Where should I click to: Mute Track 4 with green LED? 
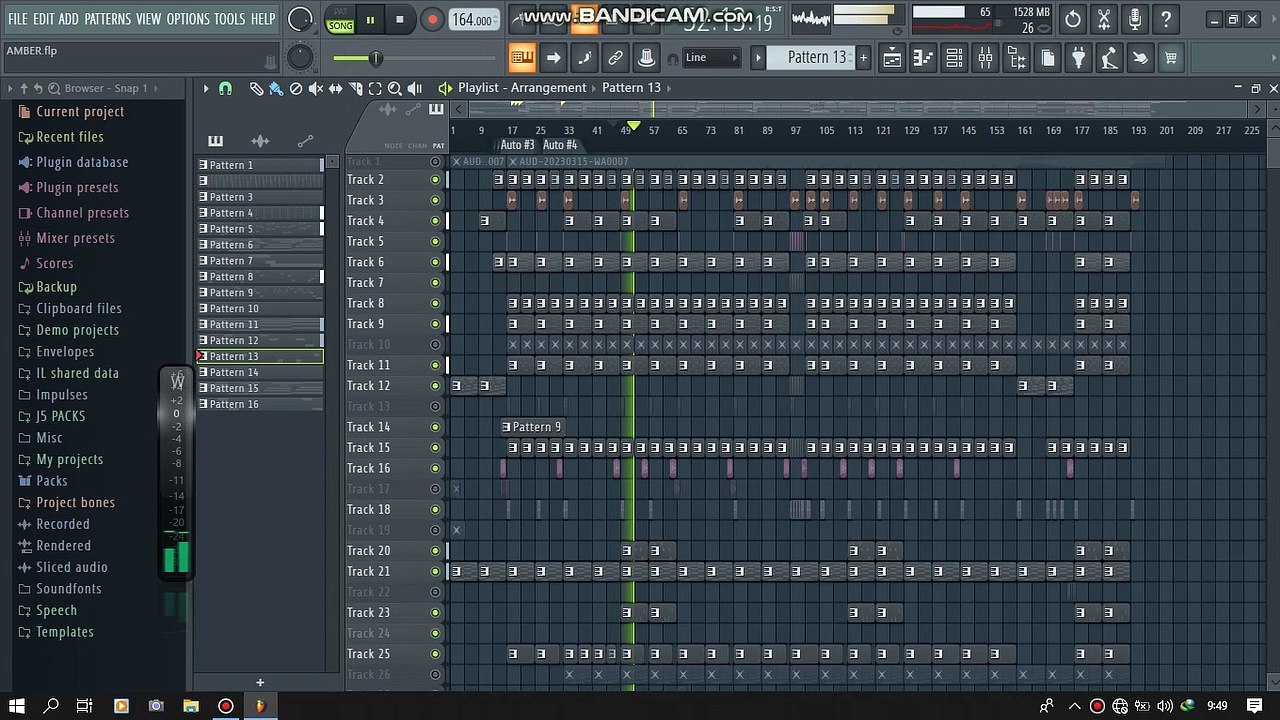tap(435, 221)
